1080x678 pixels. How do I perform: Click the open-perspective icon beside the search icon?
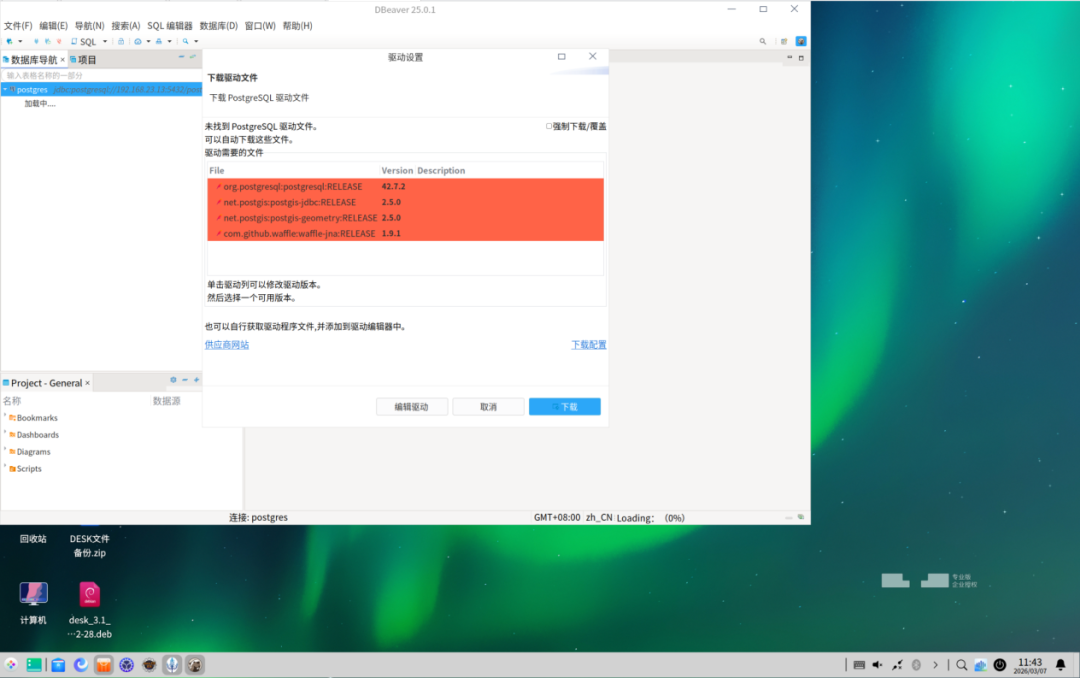point(784,41)
